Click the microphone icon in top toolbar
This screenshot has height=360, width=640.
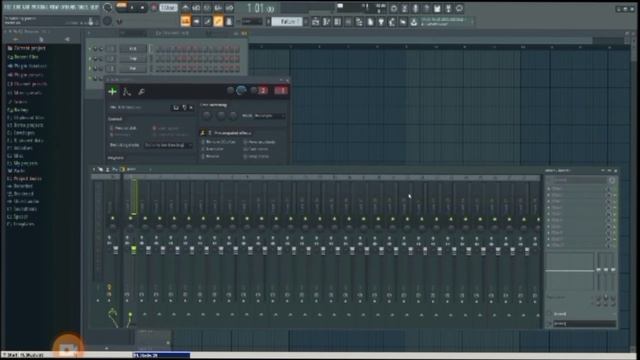tap(415, 8)
